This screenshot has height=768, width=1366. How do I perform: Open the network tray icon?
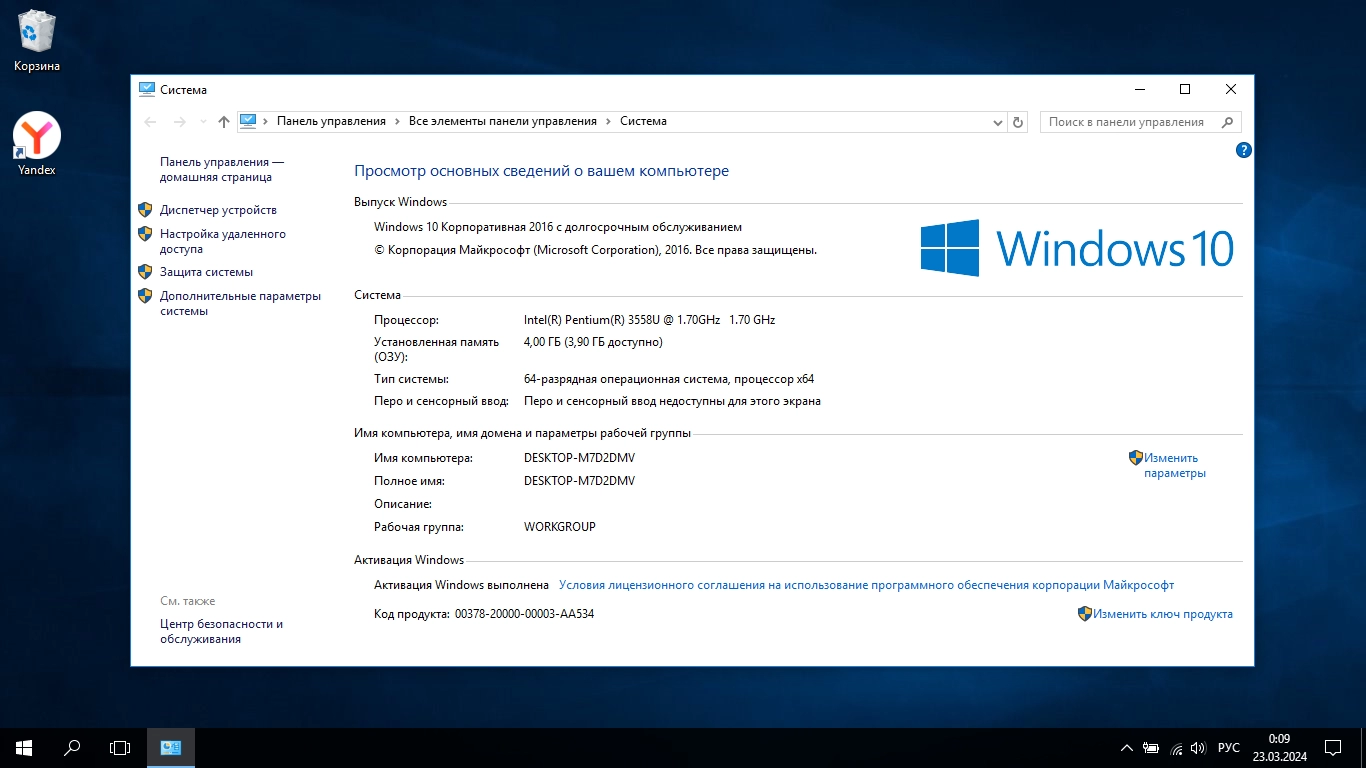[1176, 748]
